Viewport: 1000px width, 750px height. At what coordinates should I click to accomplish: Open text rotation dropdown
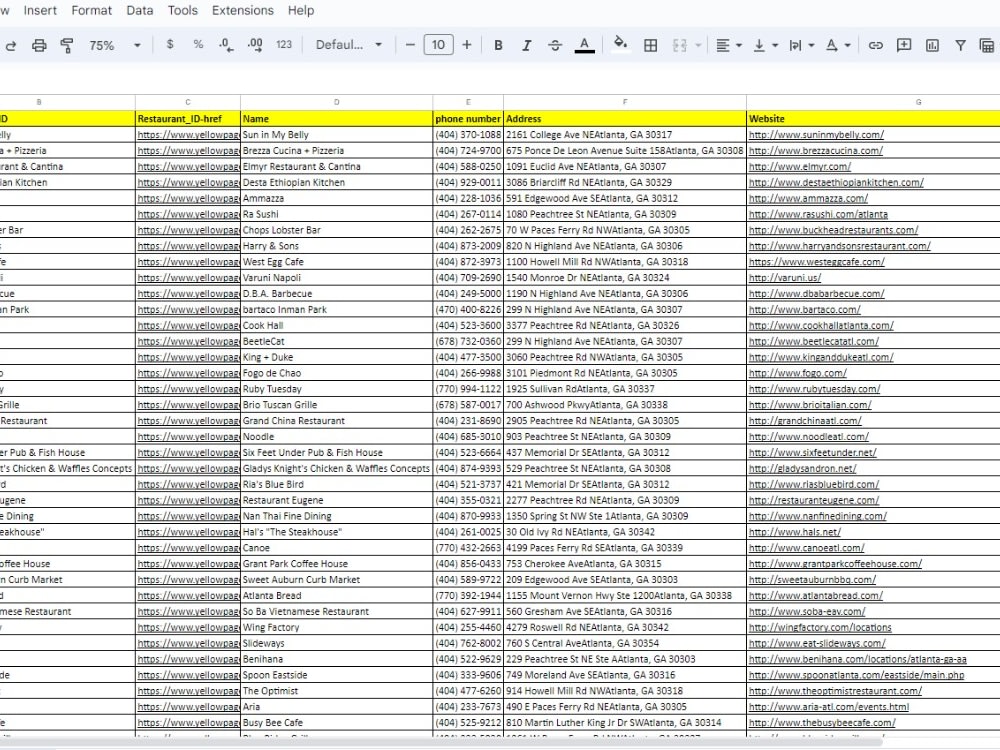pyautogui.click(x=838, y=45)
